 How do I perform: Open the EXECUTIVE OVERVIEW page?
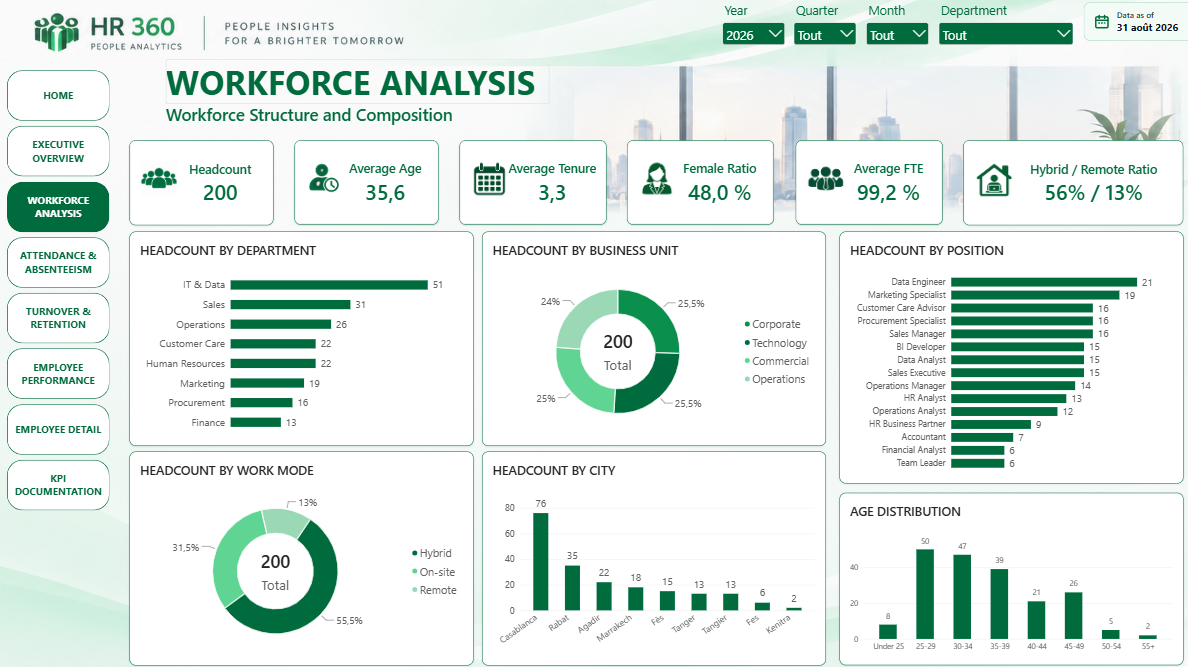(x=58, y=151)
